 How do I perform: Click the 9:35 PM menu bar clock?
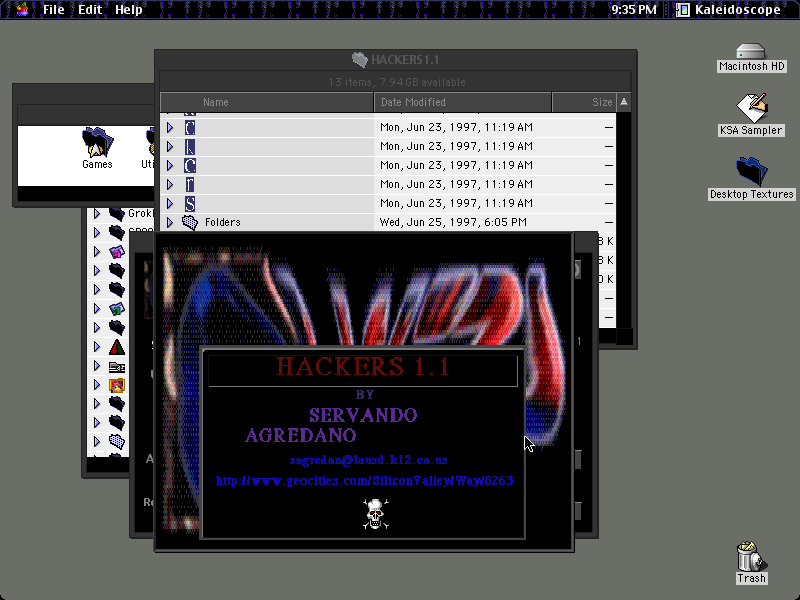634,10
